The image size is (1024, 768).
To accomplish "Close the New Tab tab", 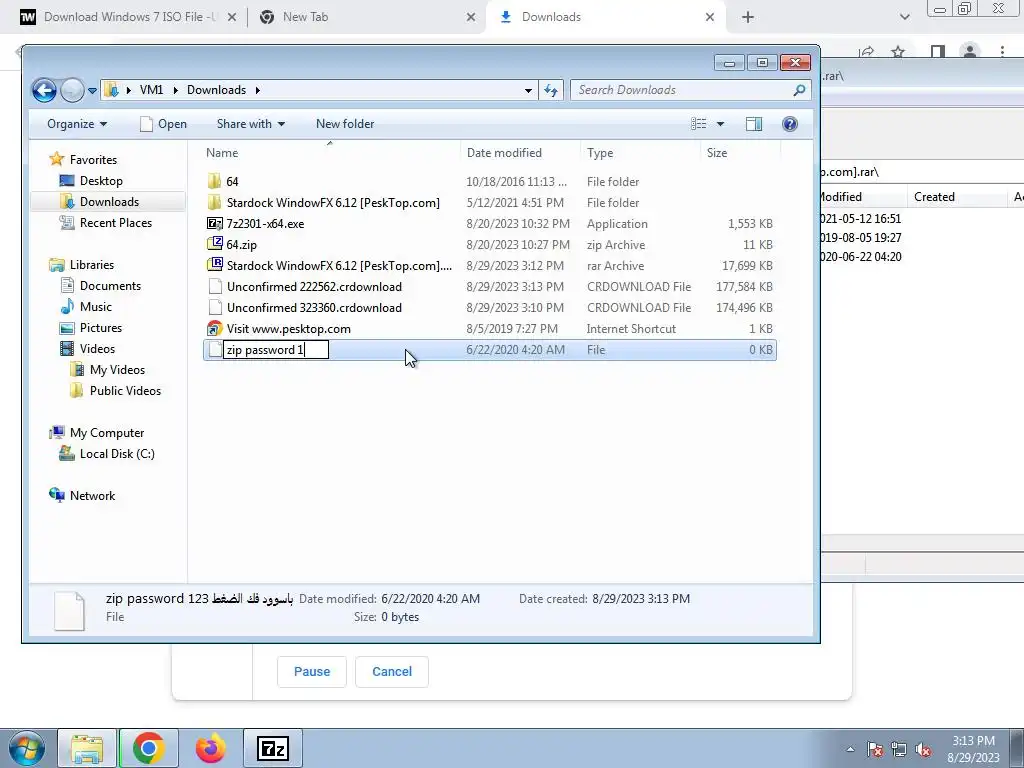I will click(471, 18).
